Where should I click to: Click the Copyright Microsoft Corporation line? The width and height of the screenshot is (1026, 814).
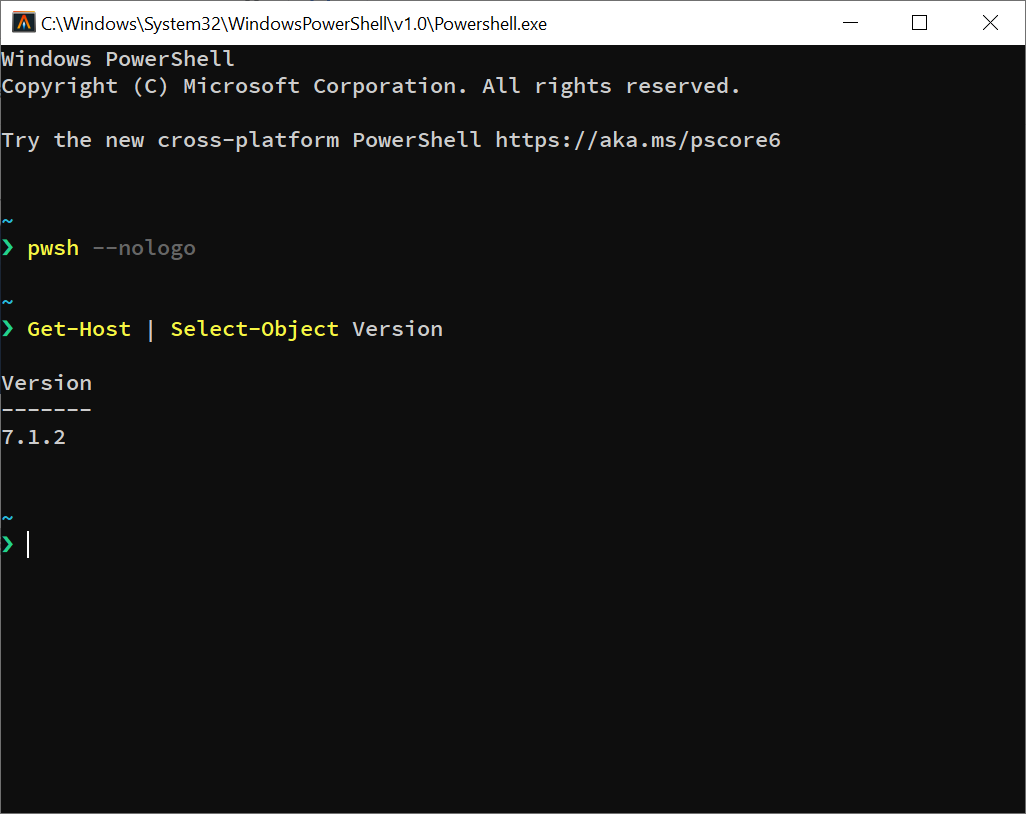pyautogui.click(x=370, y=85)
